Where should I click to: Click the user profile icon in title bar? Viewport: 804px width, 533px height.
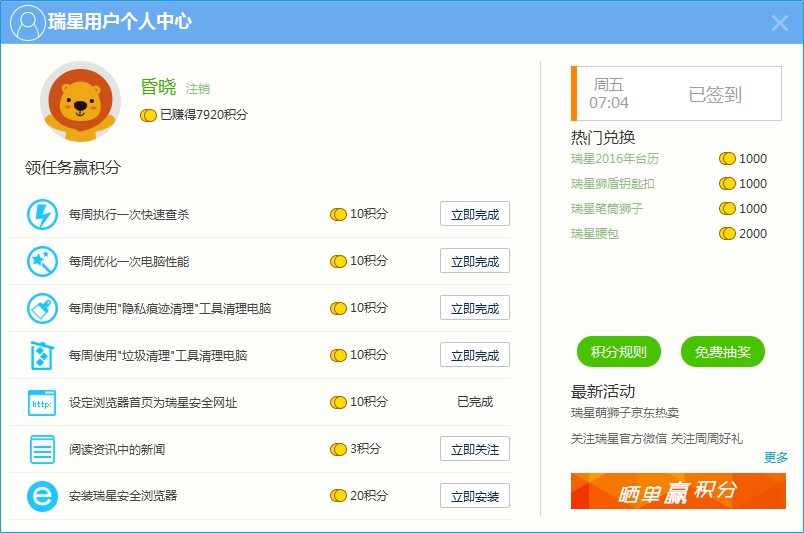click(x=27, y=23)
